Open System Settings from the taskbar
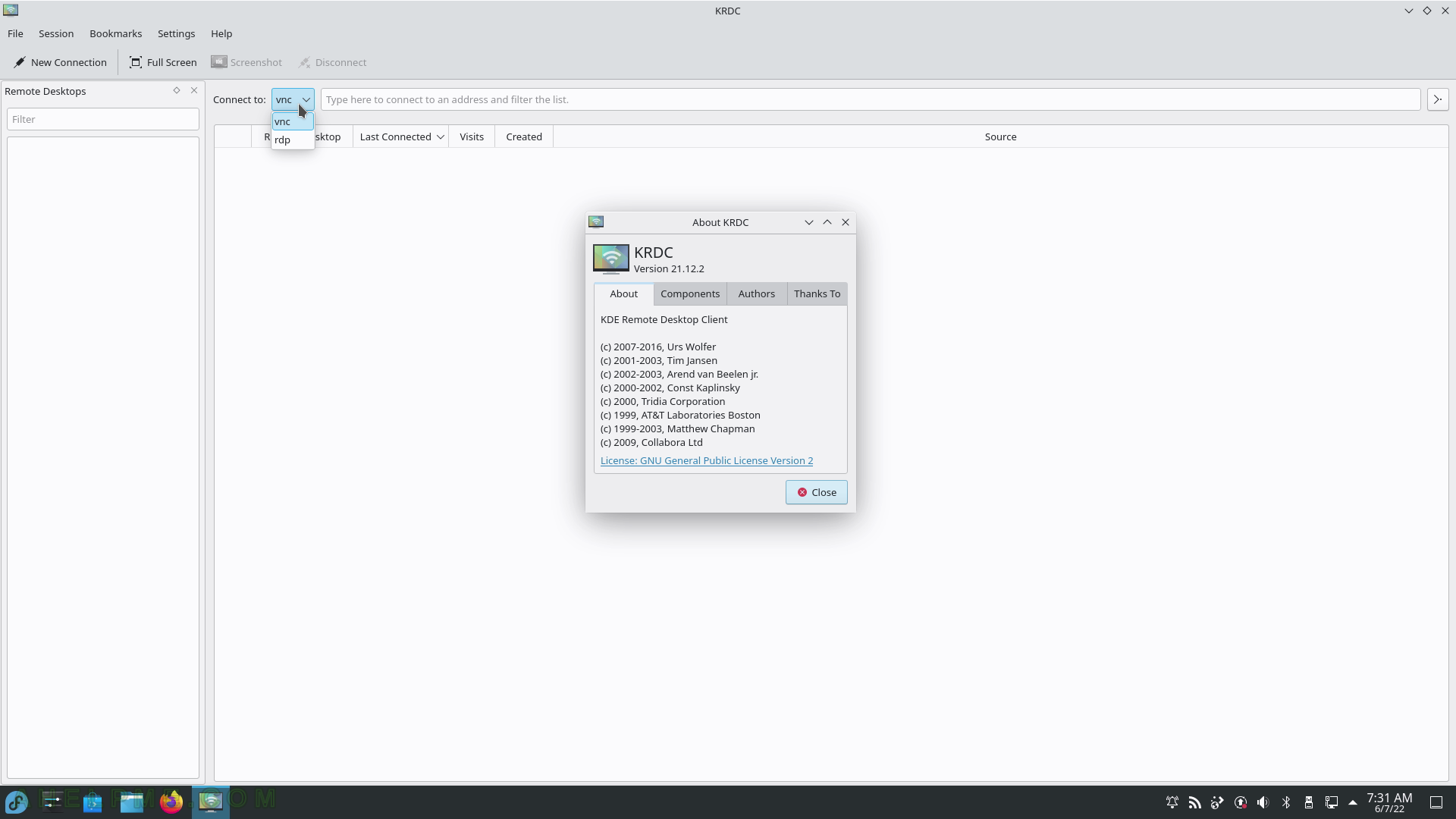The width and height of the screenshot is (1456, 819). [x=52, y=802]
